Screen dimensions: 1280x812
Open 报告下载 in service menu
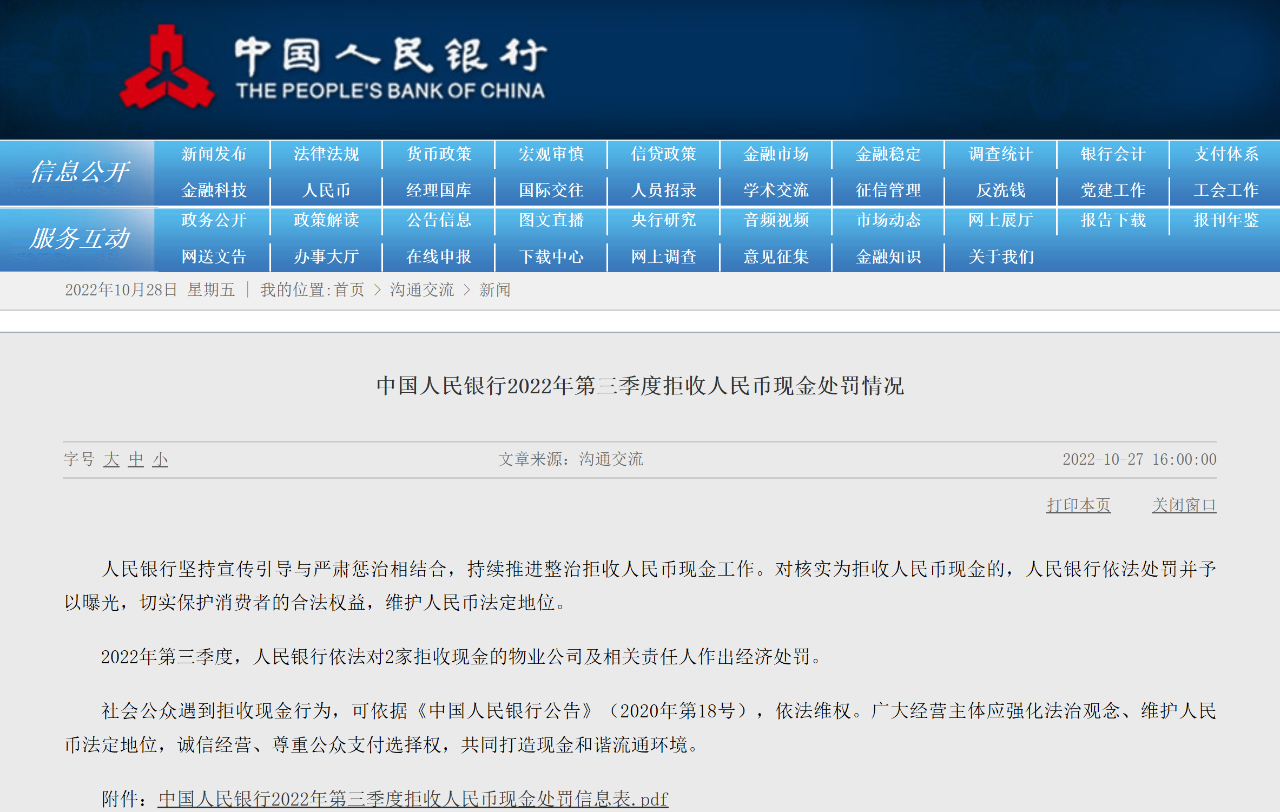[1113, 221]
